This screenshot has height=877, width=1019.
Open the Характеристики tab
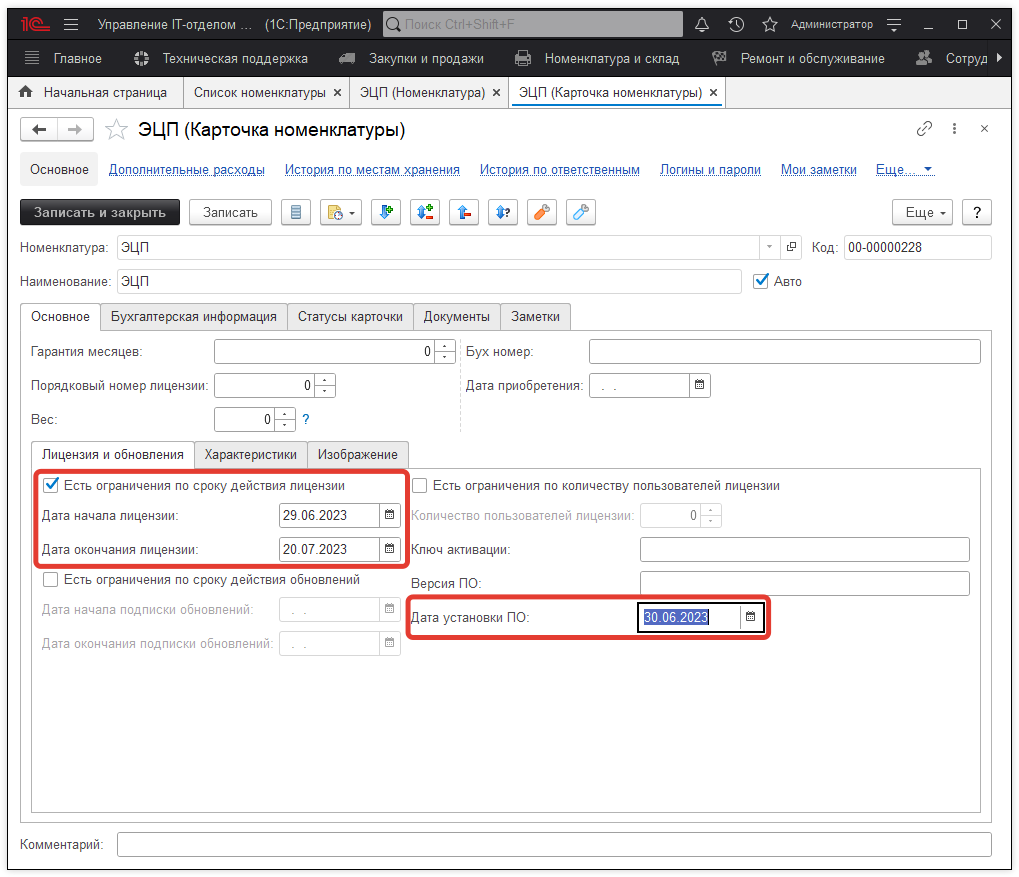coord(250,454)
